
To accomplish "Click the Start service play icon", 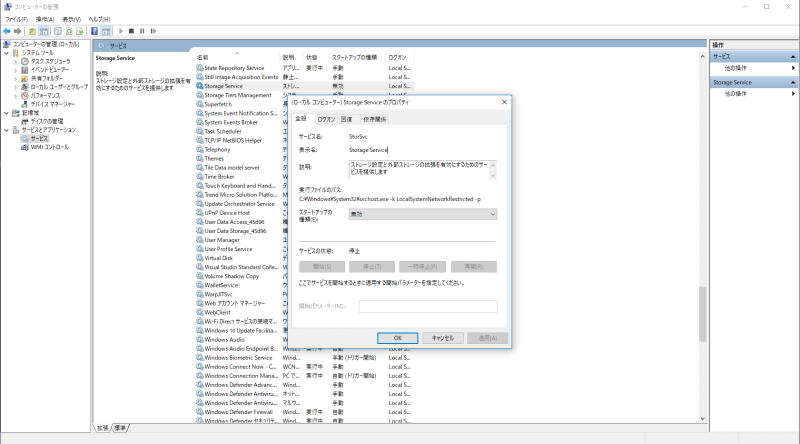I will tap(121, 31).
